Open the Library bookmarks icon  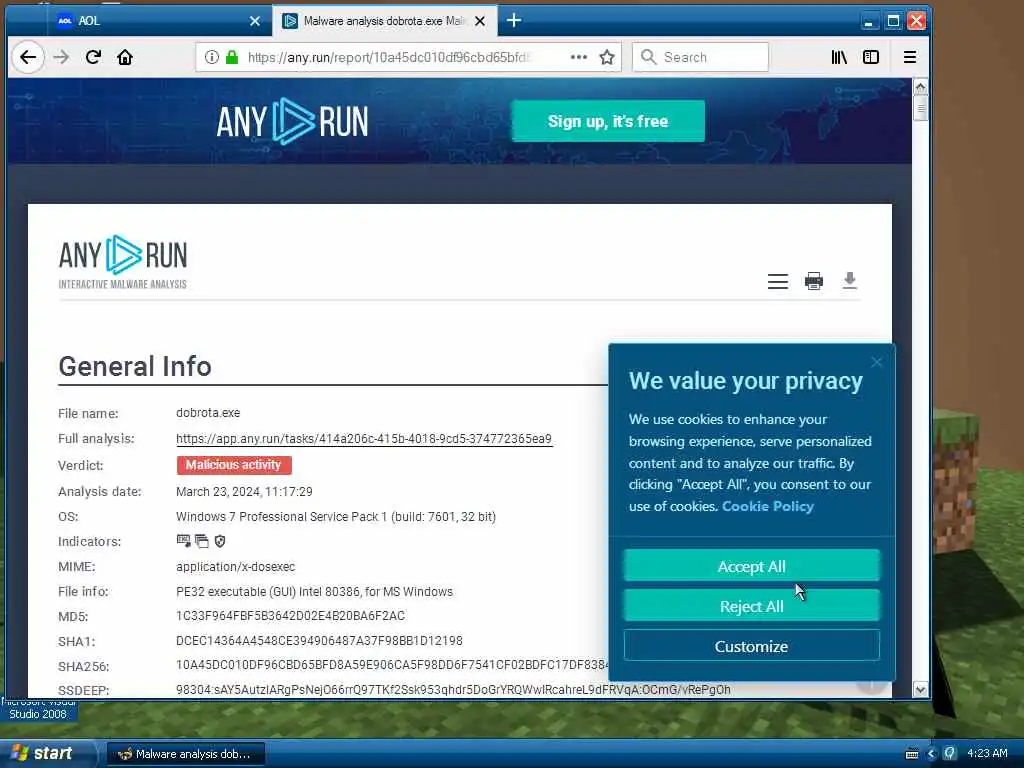coord(839,57)
